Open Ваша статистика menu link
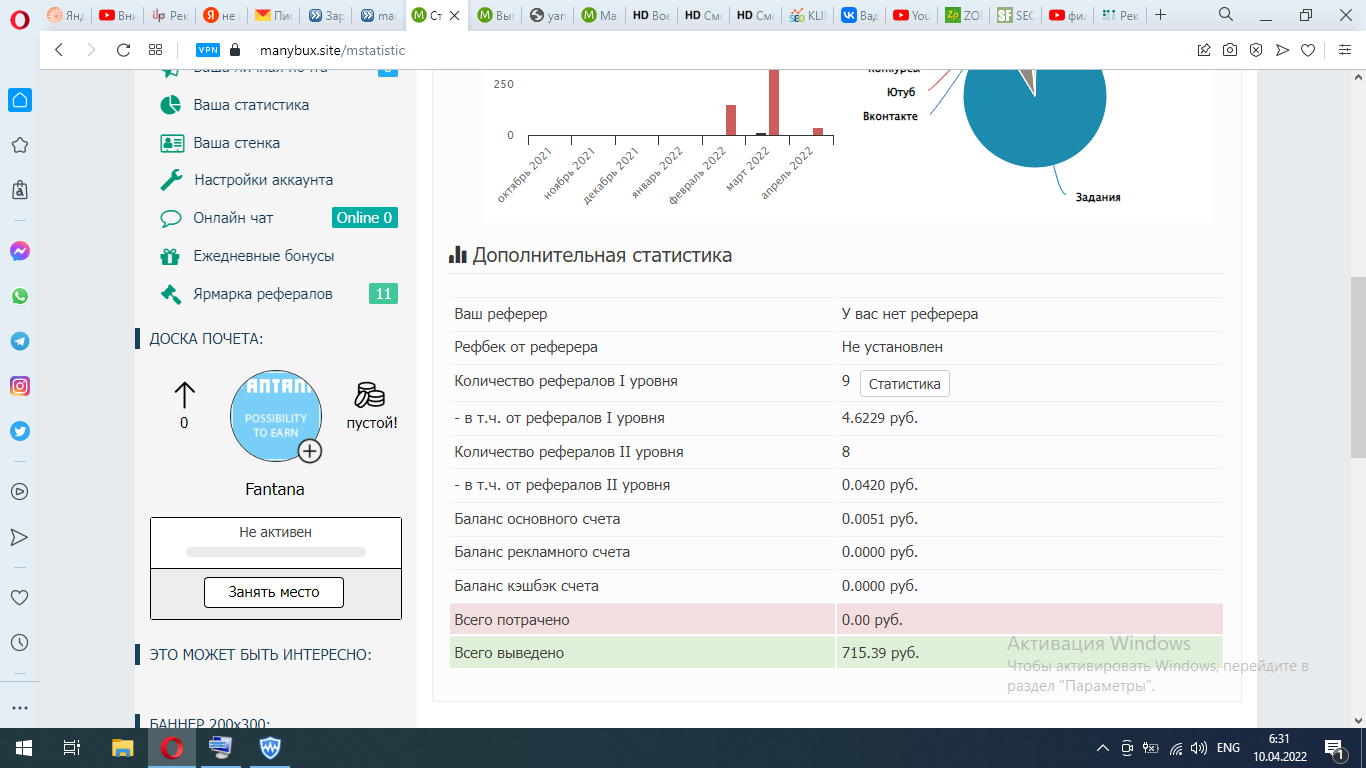Screen dimensions: 1366x768 click(x=250, y=105)
